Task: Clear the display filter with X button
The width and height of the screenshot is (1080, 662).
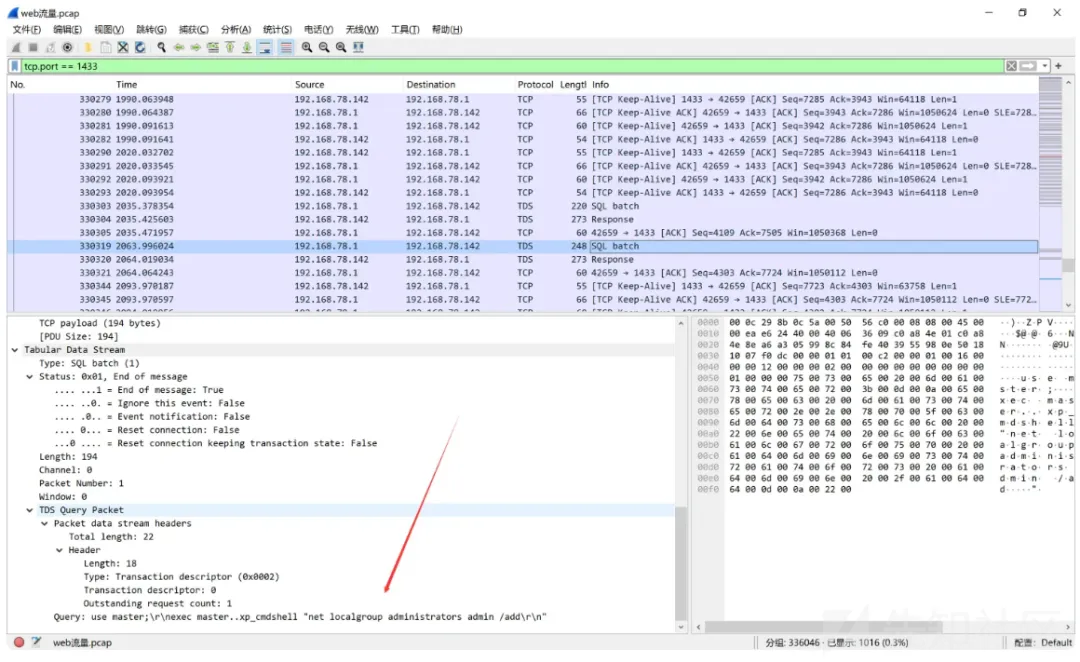Action: point(1011,66)
